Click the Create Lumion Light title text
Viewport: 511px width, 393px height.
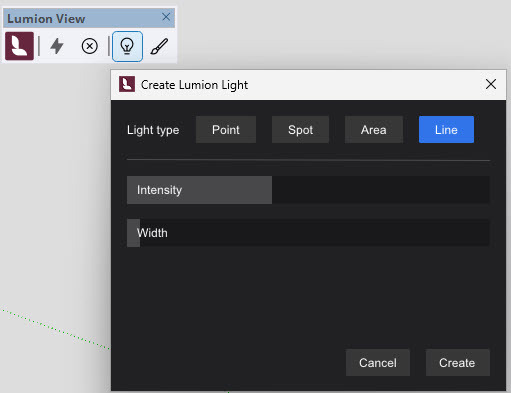pos(194,85)
